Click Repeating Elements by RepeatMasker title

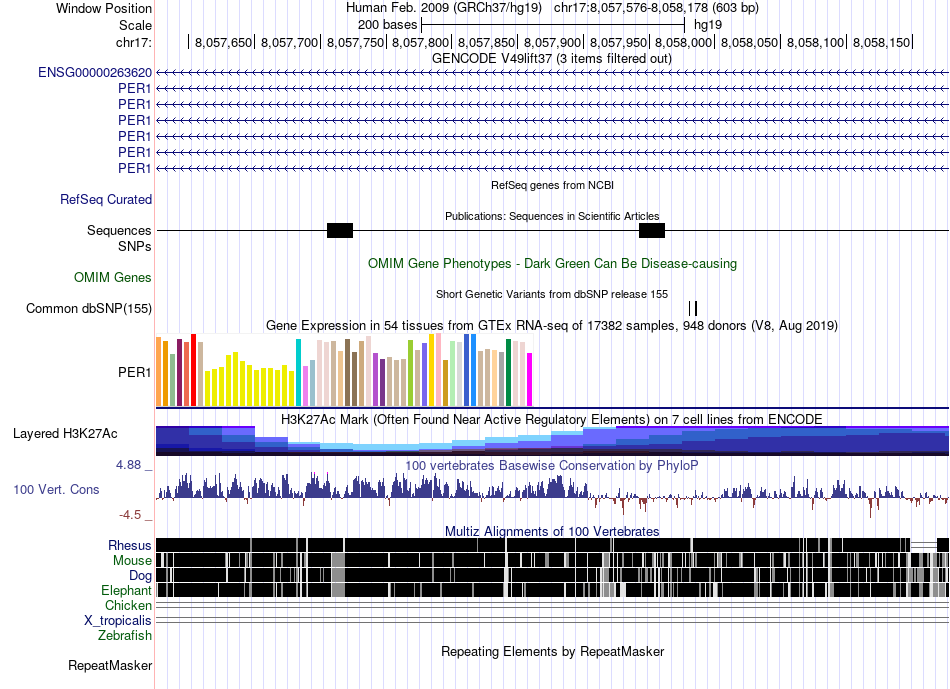[553, 651]
